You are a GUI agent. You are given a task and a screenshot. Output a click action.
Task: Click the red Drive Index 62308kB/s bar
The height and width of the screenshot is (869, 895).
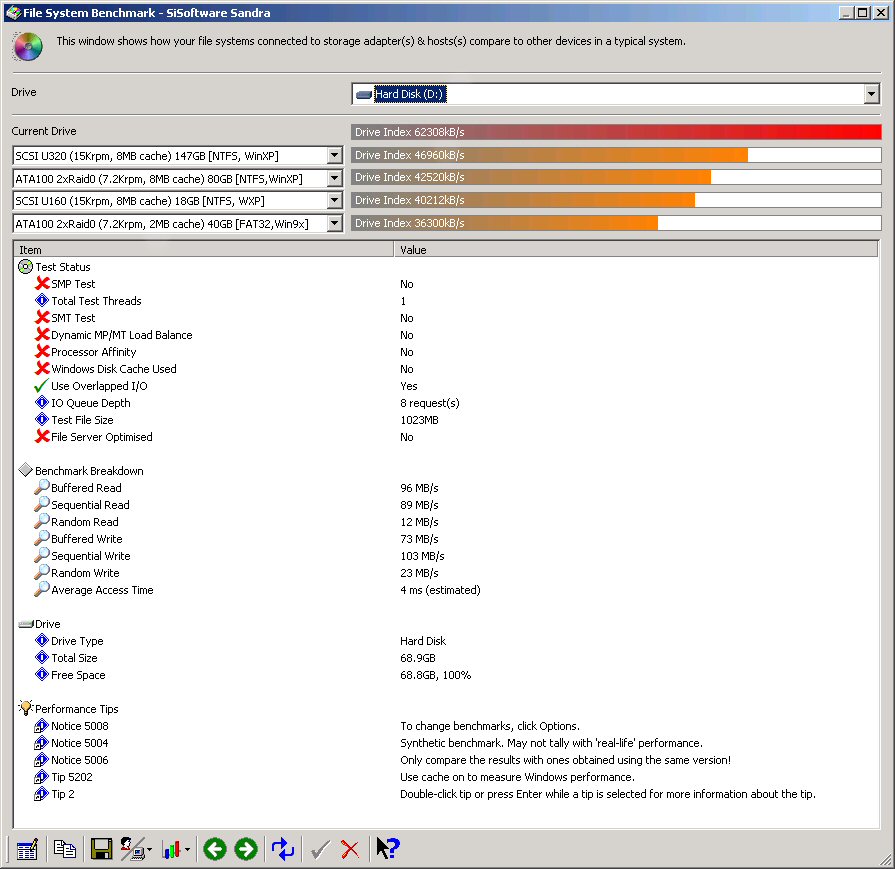[616, 132]
